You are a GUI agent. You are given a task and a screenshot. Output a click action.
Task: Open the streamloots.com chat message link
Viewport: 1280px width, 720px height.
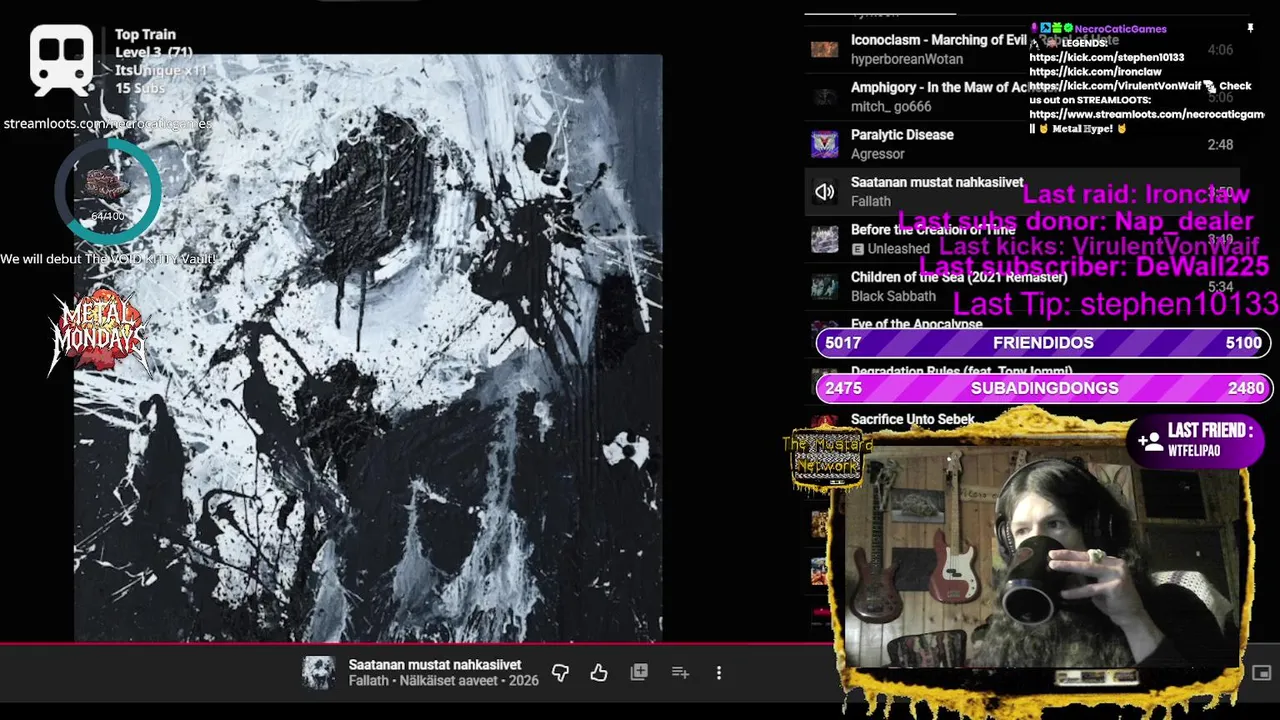1146,115
